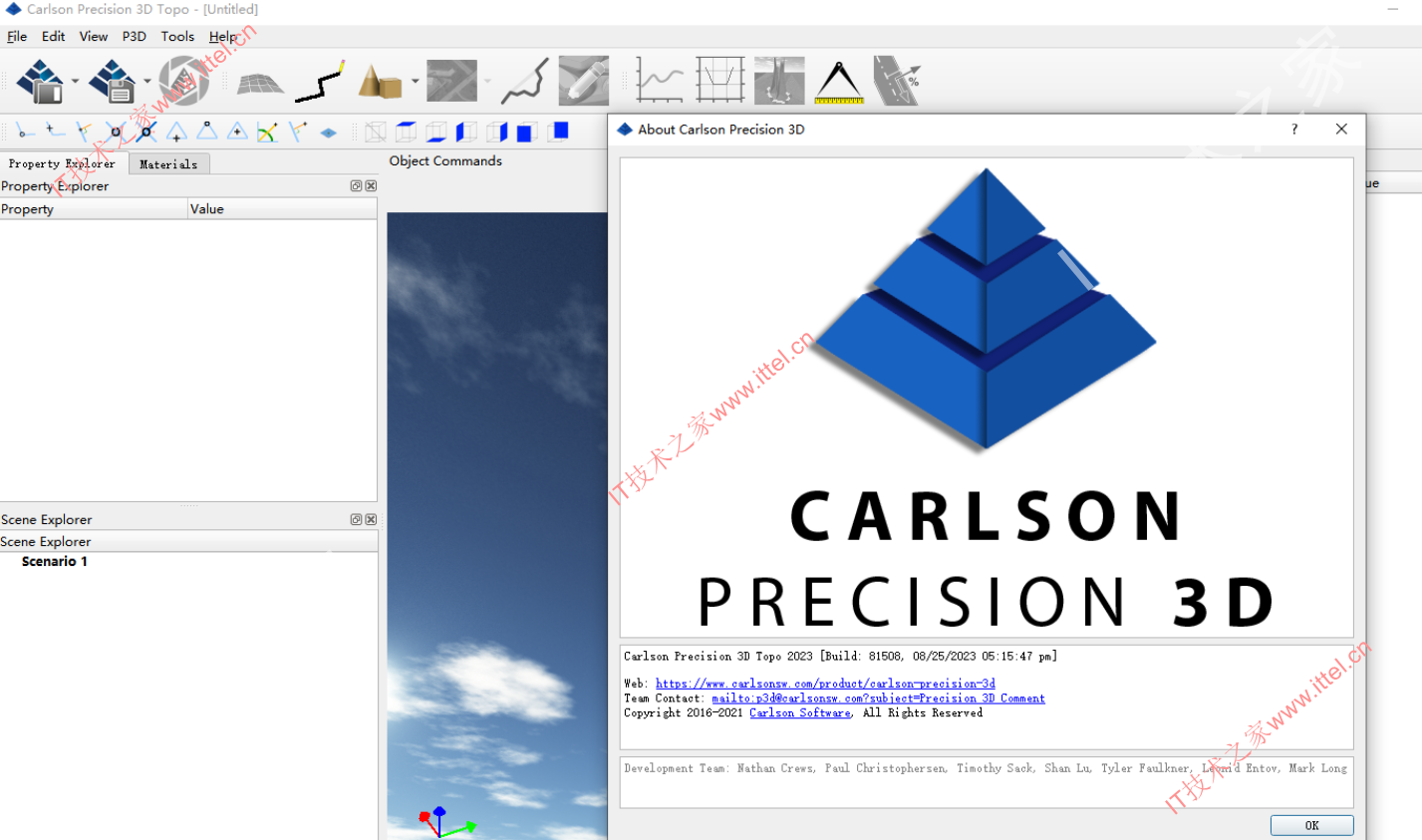This screenshot has height=840, width=1422.
Task: Close the About Carlson Precision 3D dialog
Action: coord(1341,130)
